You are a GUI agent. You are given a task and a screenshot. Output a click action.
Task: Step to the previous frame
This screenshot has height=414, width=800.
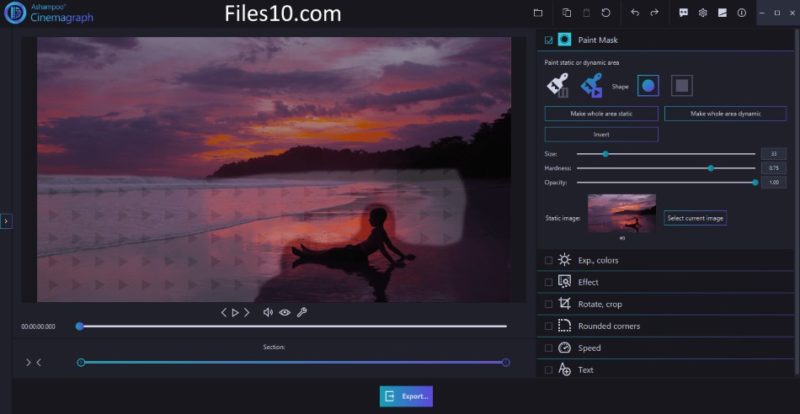click(223, 312)
